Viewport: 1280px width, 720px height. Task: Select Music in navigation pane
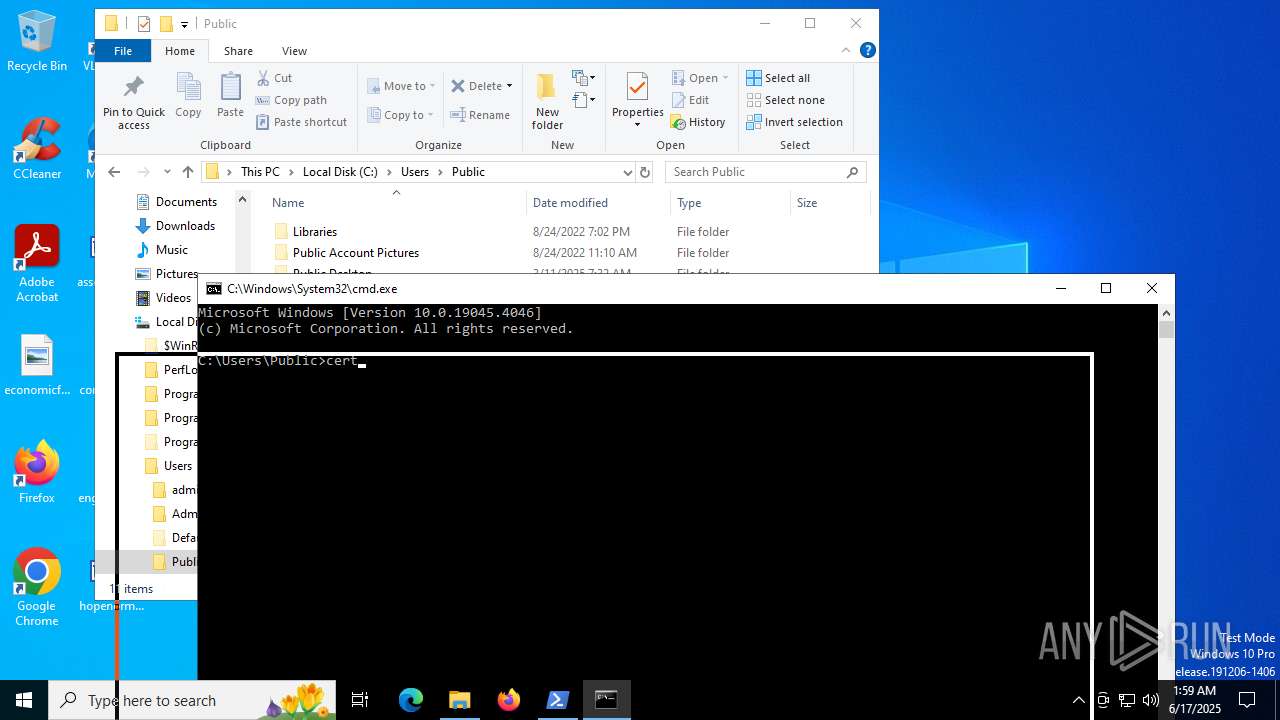[171, 250]
